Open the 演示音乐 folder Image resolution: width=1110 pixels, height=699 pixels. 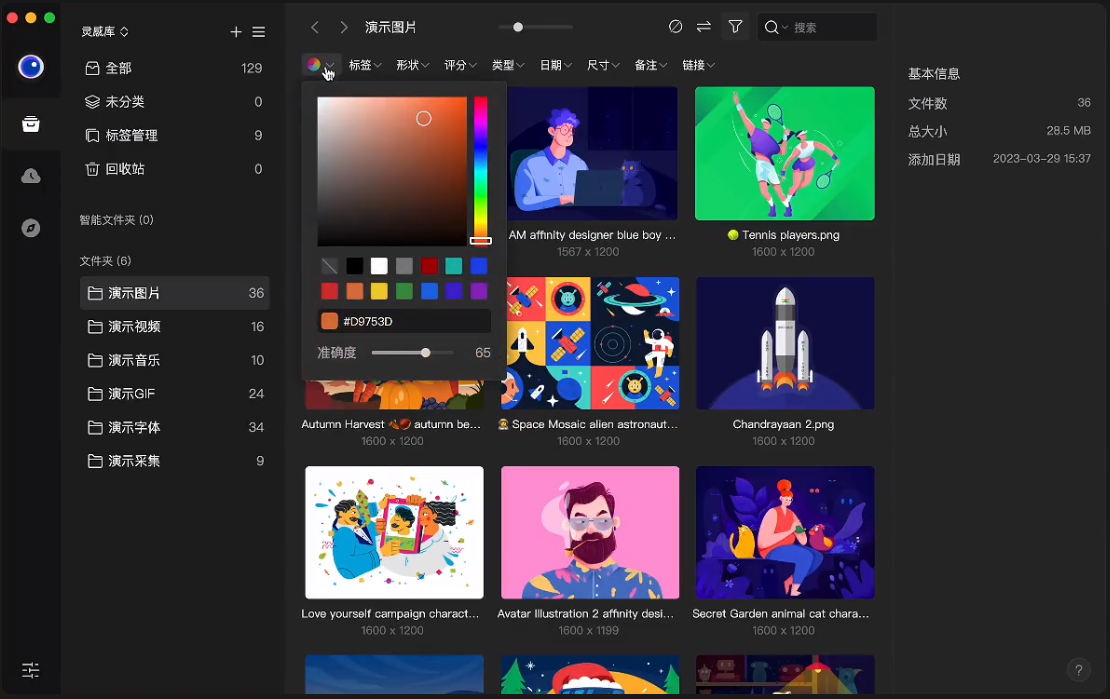pyautogui.click(x=174, y=360)
